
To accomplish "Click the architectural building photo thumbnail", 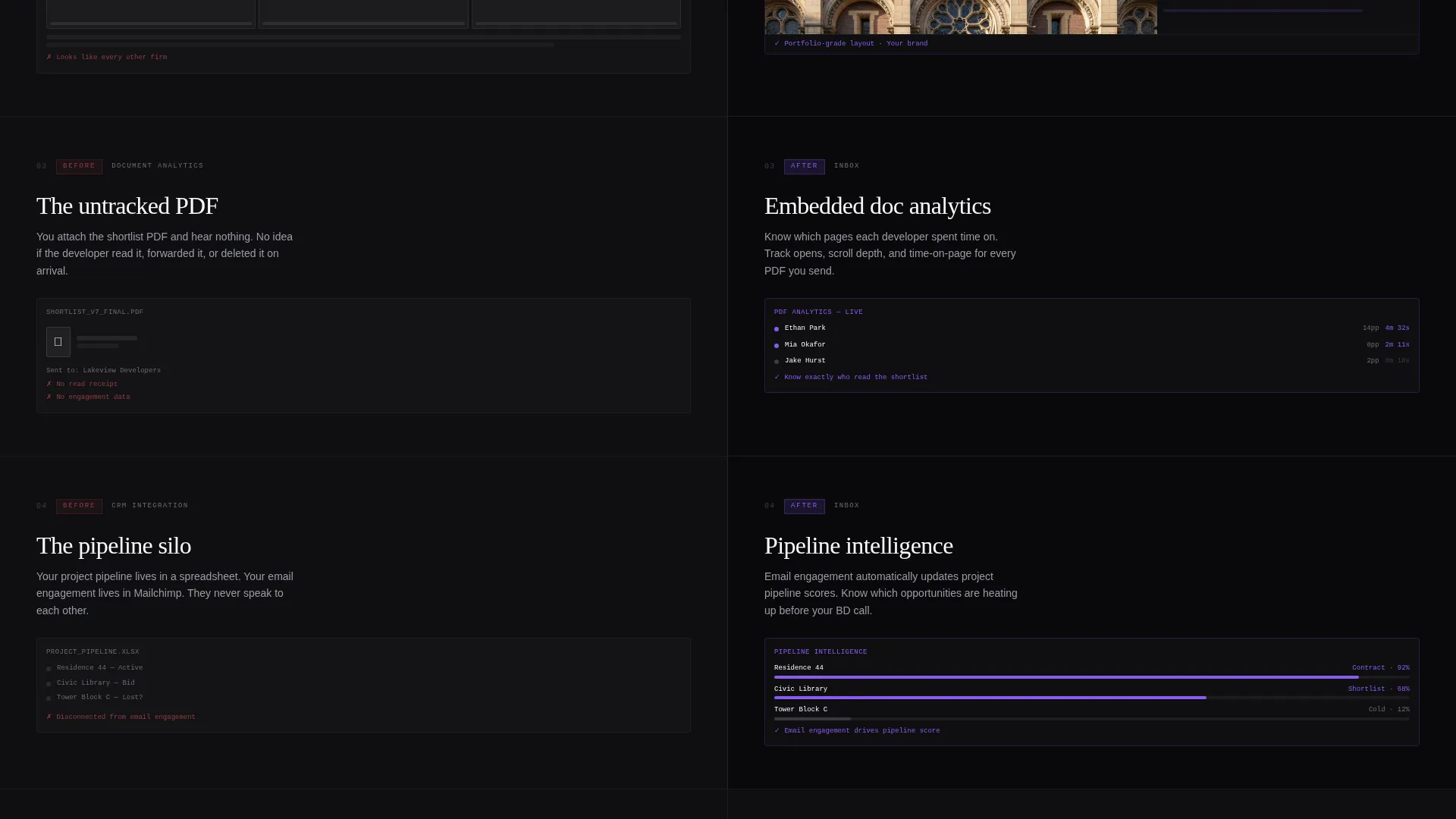I will [961, 17].
